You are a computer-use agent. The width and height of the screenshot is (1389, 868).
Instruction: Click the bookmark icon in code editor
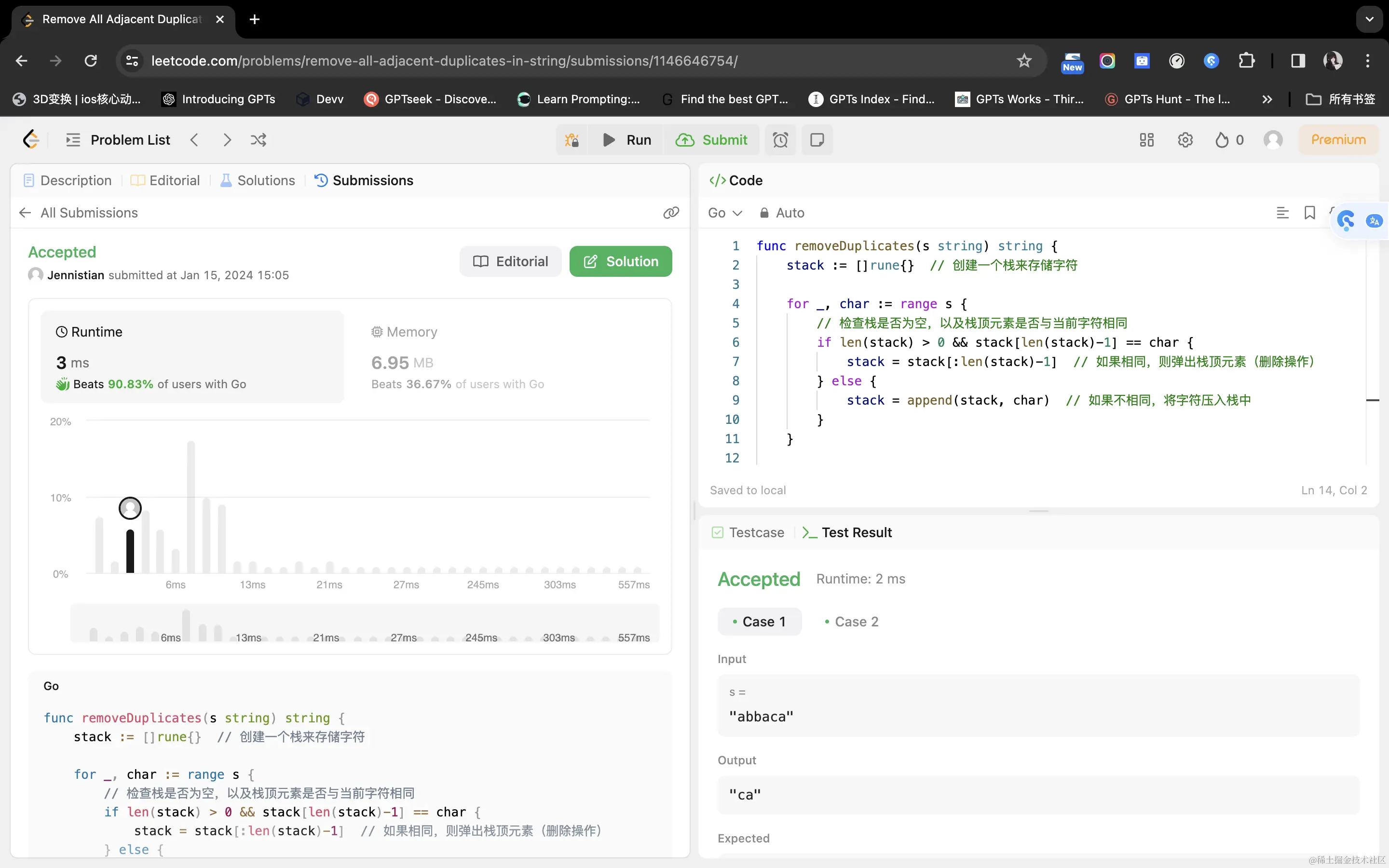click(x=1309, y=213)
